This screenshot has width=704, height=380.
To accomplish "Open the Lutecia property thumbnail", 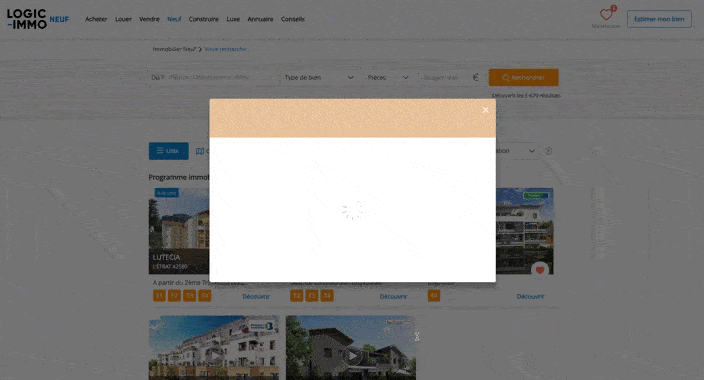I will (x=179, y=231).
